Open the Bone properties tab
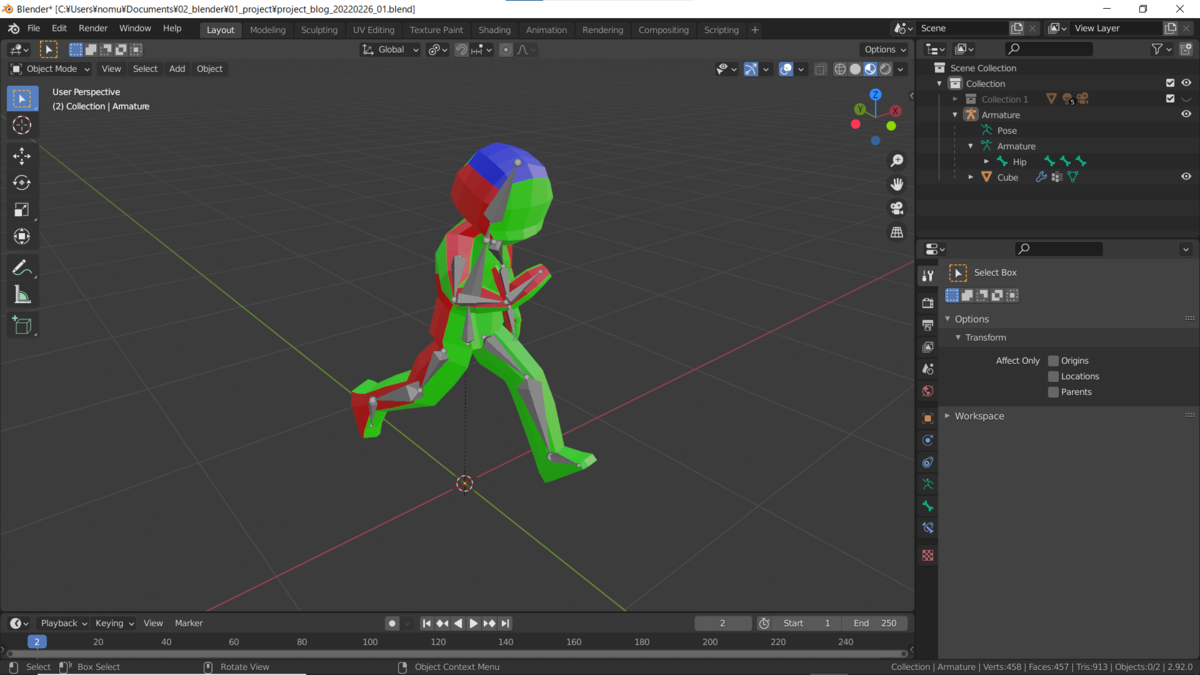Screen dimensions: 1200x675 (928, 506)
